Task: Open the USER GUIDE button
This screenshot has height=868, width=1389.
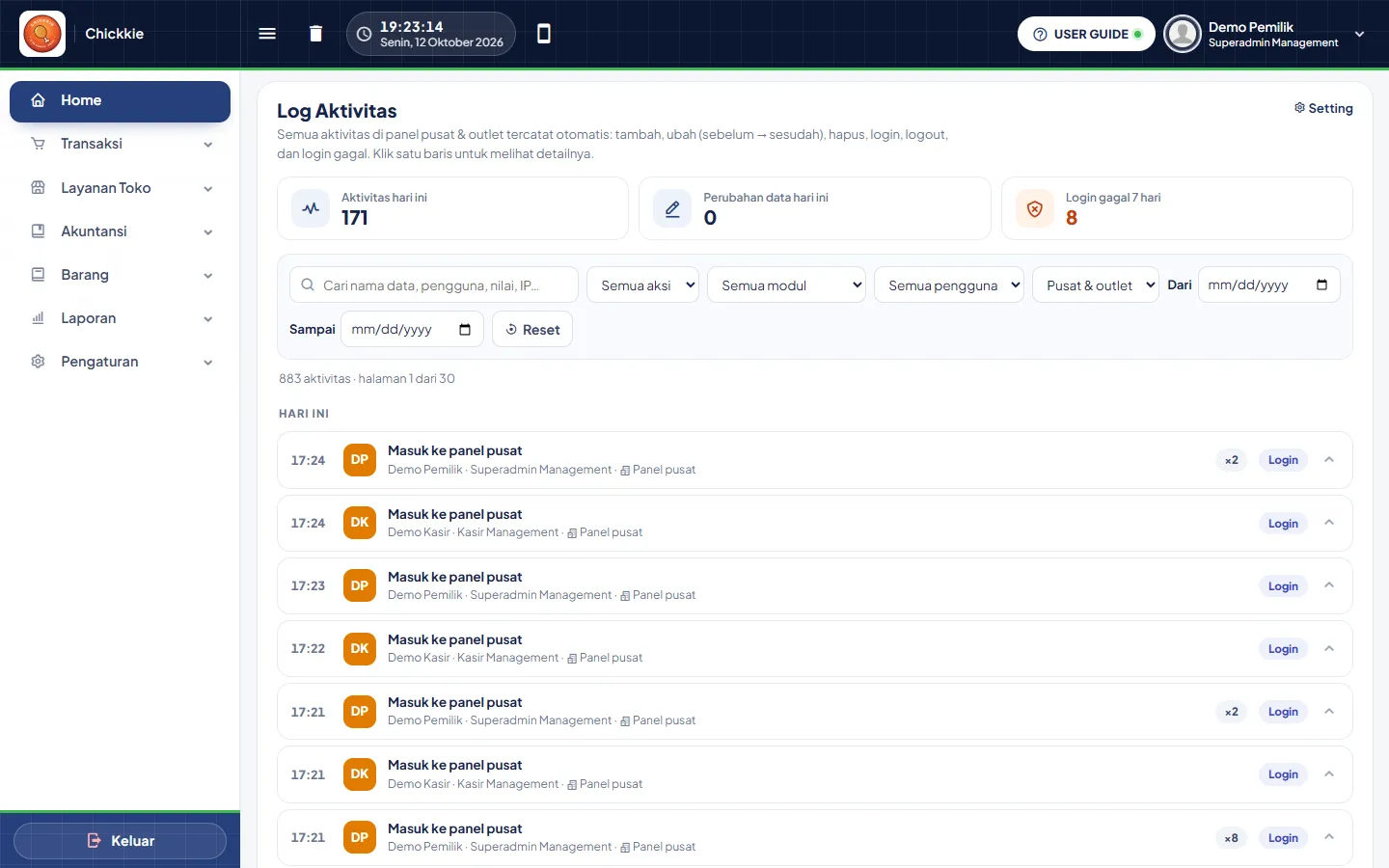Action: pos(1086,34)
